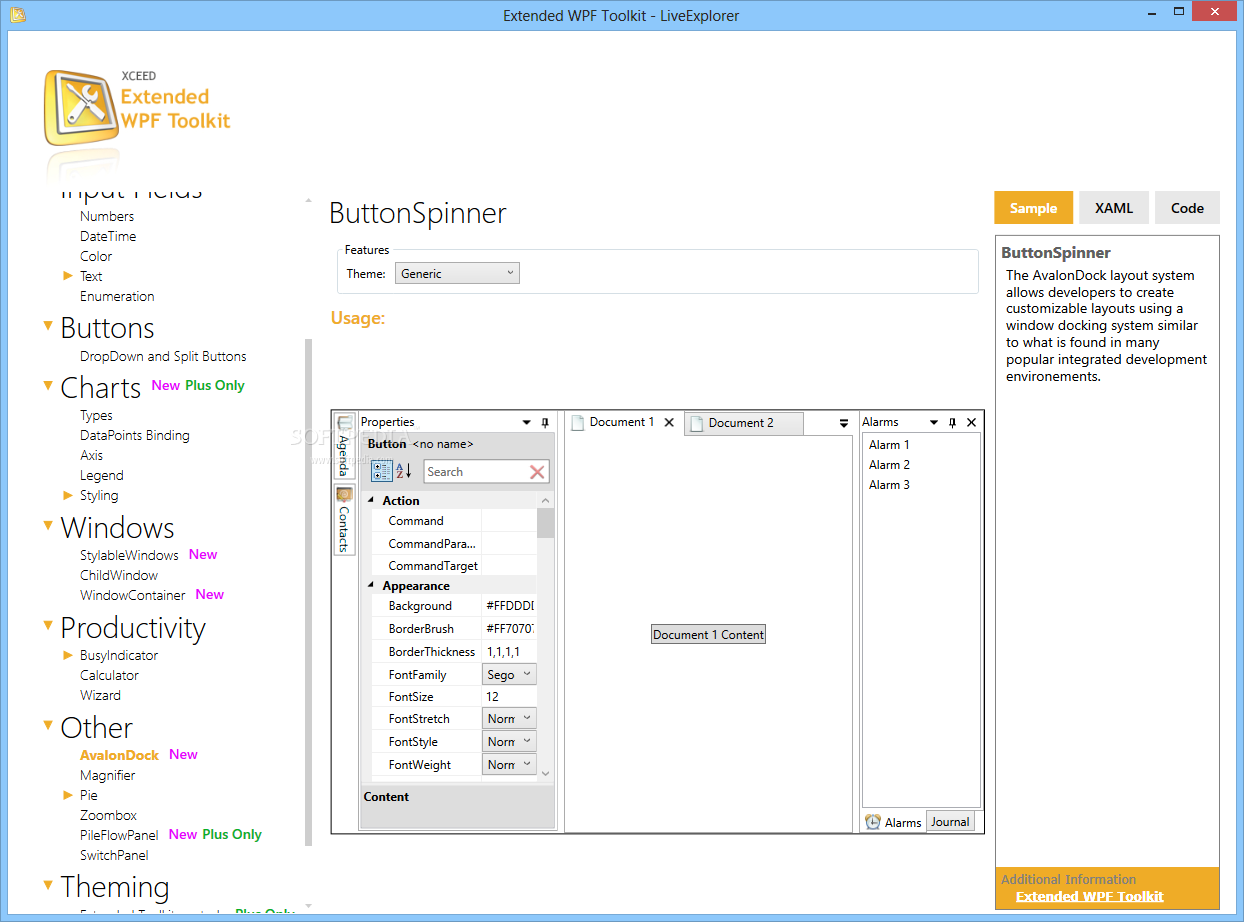The image size is (1244, 922).
Task: Select Alarm 3 in the Alarms list
Action: (x=889, y=485)
